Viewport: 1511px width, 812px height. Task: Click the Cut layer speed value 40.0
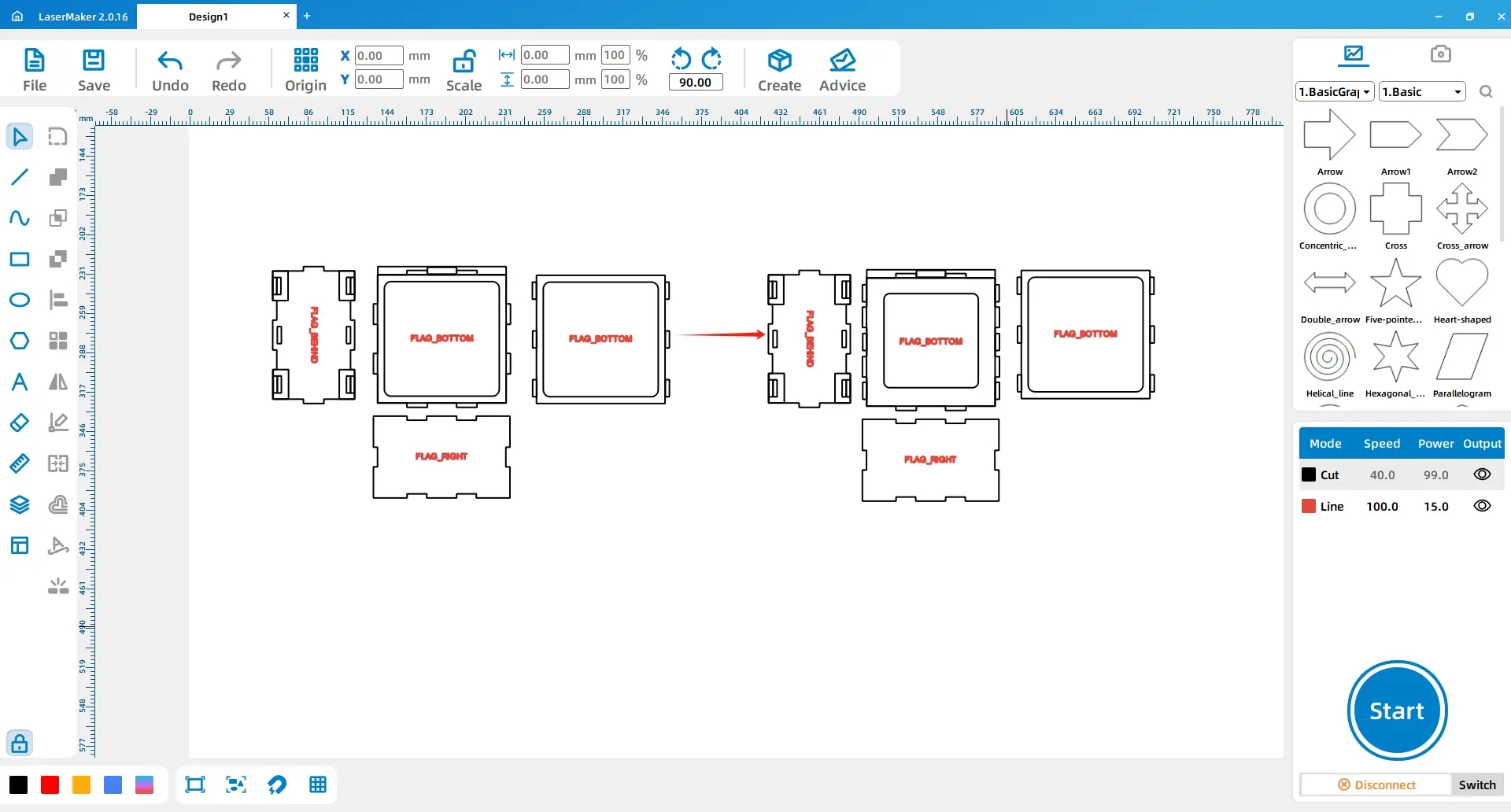click(1382, 474)
